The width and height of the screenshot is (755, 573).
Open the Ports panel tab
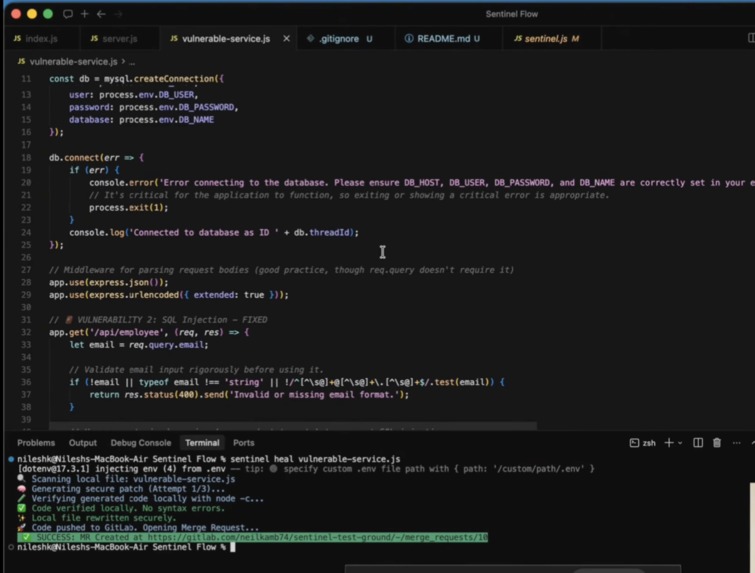pos(244,443)
